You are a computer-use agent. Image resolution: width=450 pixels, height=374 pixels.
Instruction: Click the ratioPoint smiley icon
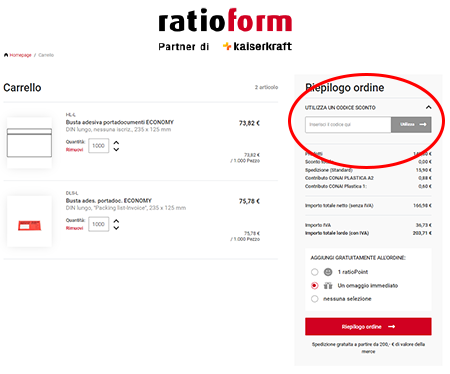coord(328,272)
